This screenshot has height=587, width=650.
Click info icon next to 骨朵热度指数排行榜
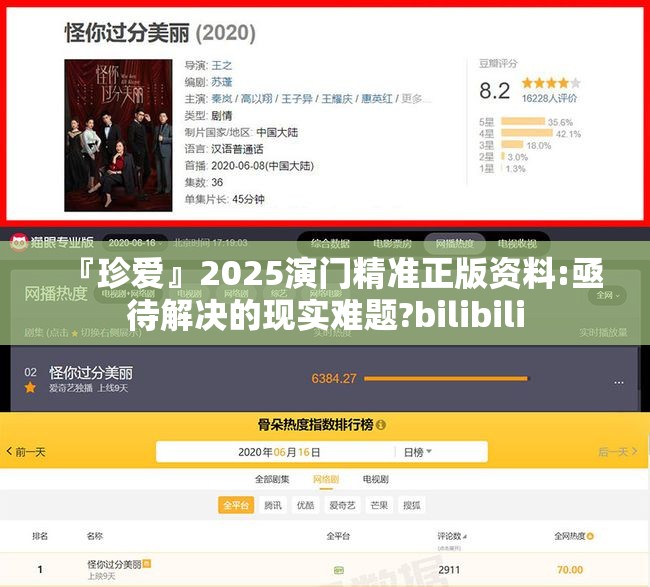pyautogui.click(x=381, y=425)
